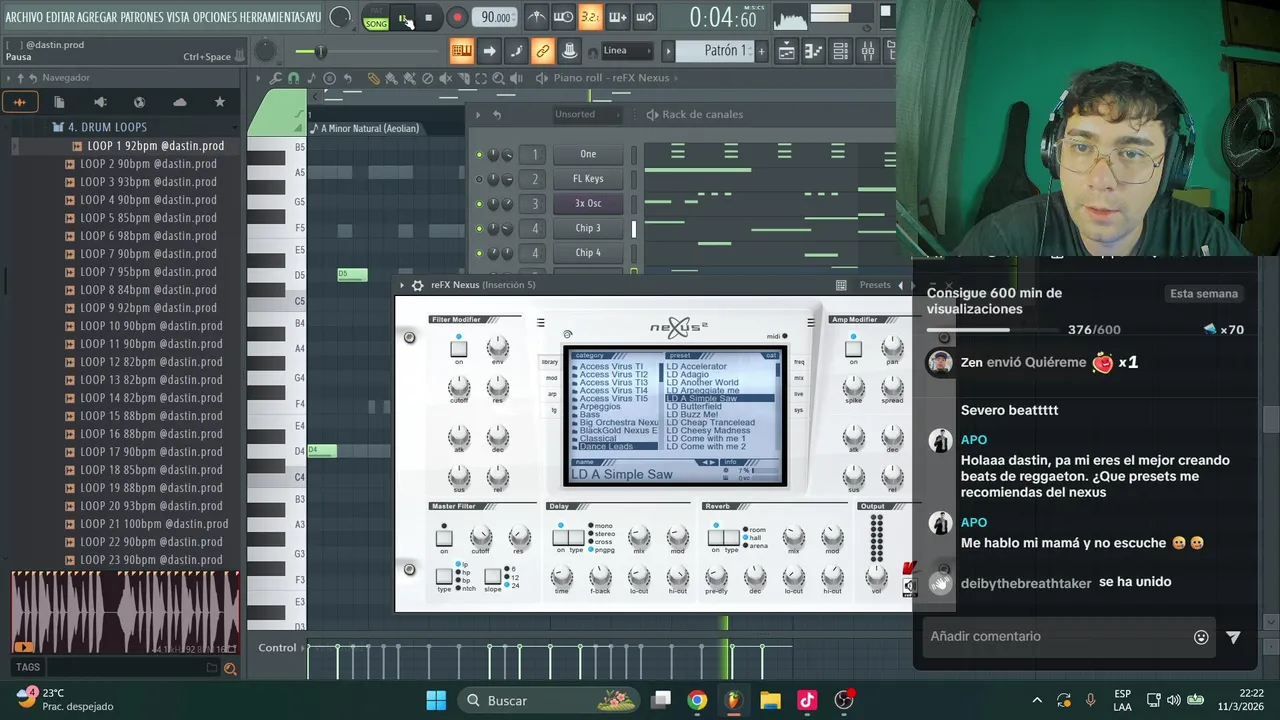Open the Nexus mod tab button

point(551,378)
